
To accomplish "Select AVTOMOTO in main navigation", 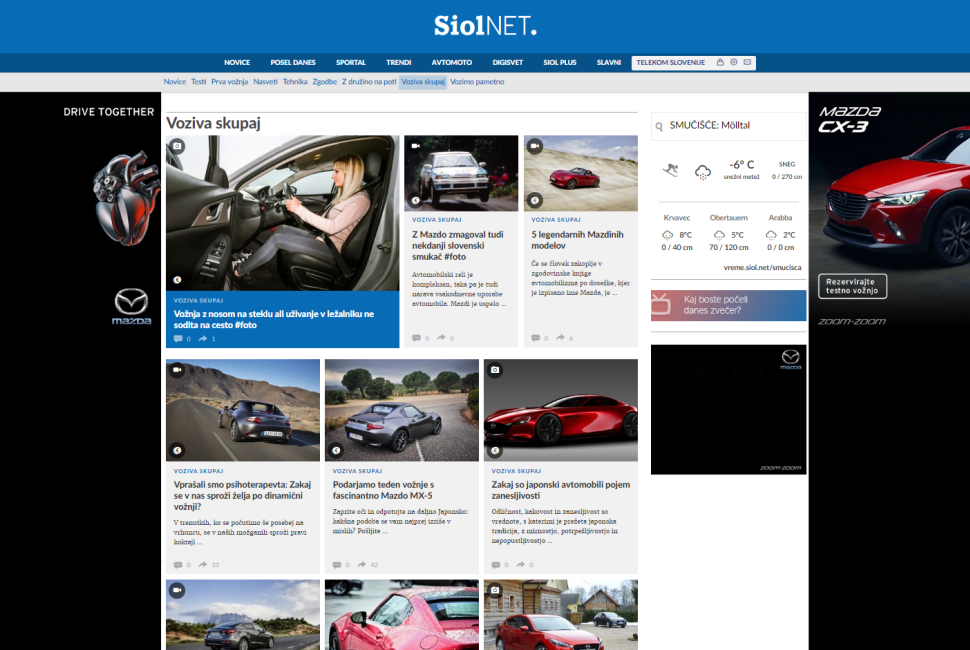I will [452, 62].
